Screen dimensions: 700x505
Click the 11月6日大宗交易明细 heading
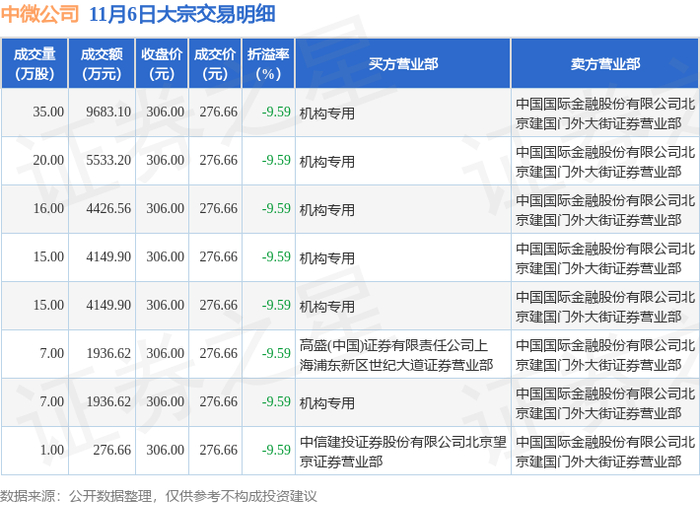[x=182, y=14]
